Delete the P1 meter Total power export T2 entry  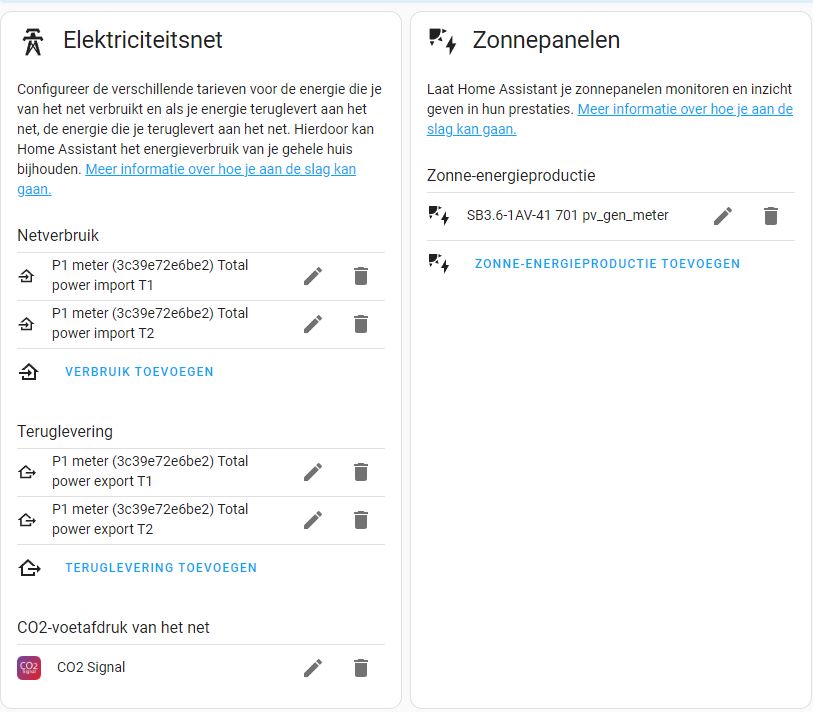(x=361, y=520)
